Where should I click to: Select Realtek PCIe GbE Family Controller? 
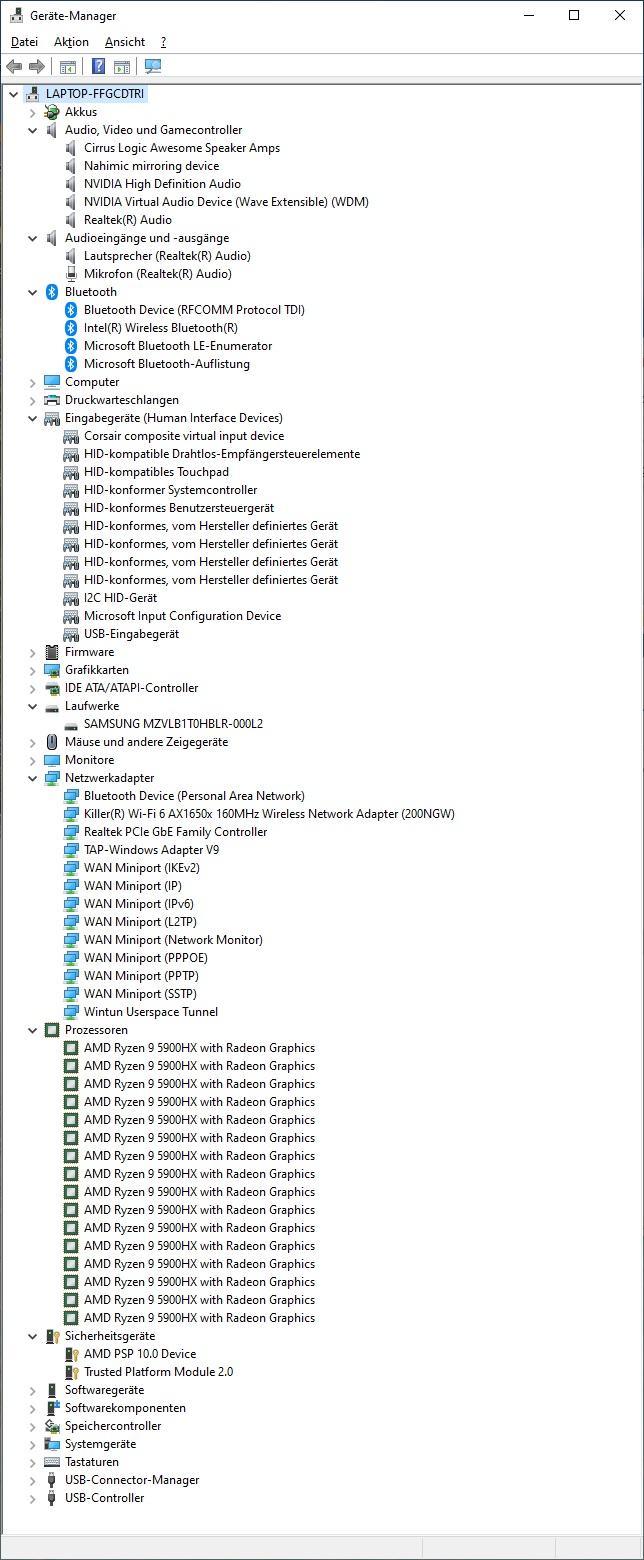pos(175,832)
